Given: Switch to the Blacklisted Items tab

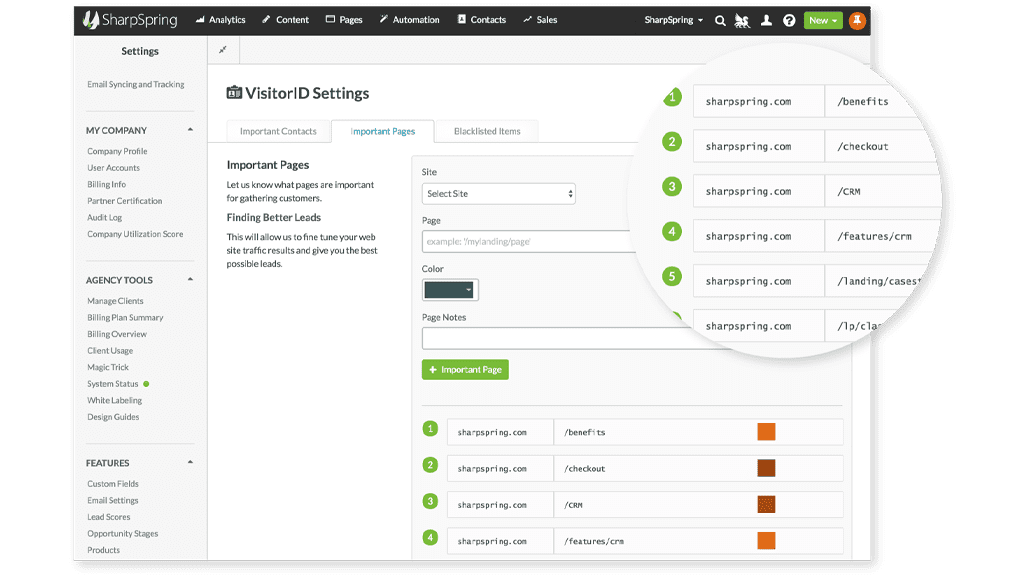Looking at the screenshot, I should [x=487, y=131].
